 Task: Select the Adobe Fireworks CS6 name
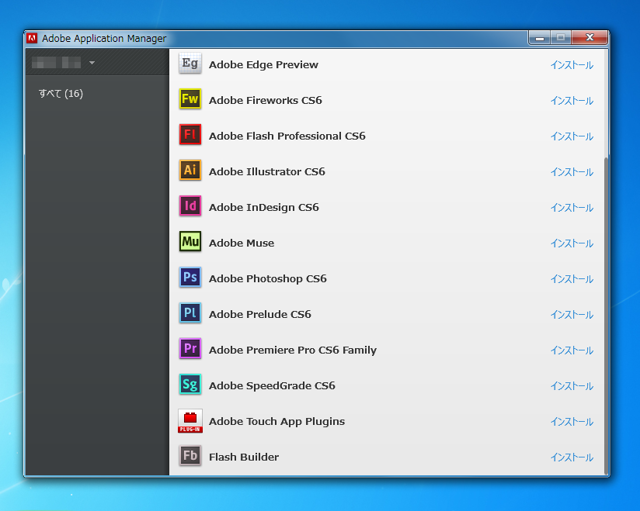(x=265, y=100)
